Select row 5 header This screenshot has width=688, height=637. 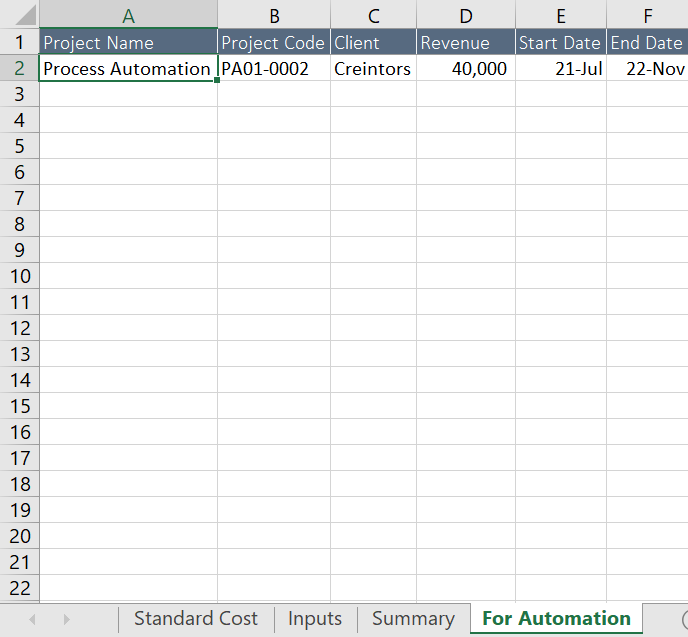pos(19,146)
